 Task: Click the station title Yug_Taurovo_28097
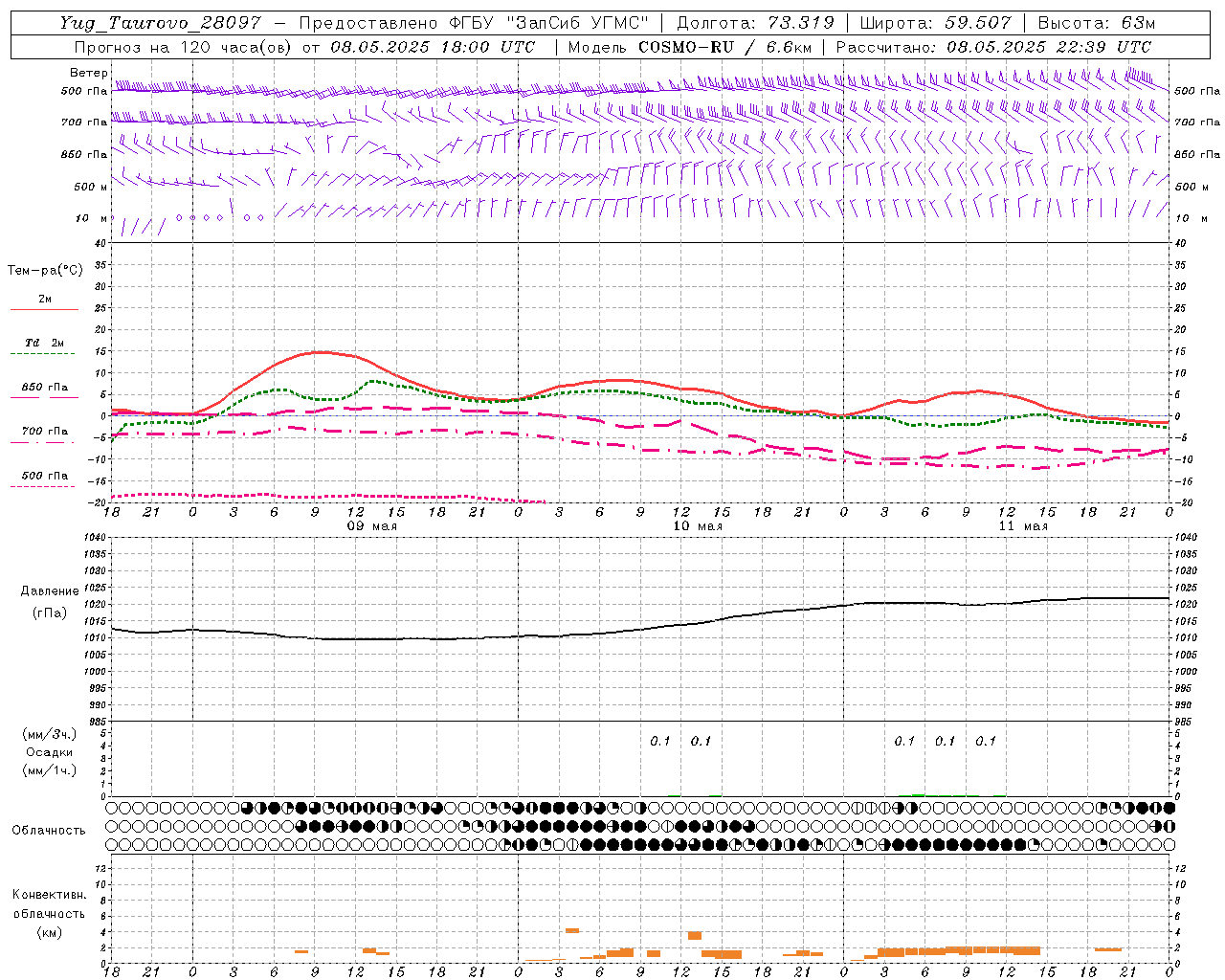point(160,23)
